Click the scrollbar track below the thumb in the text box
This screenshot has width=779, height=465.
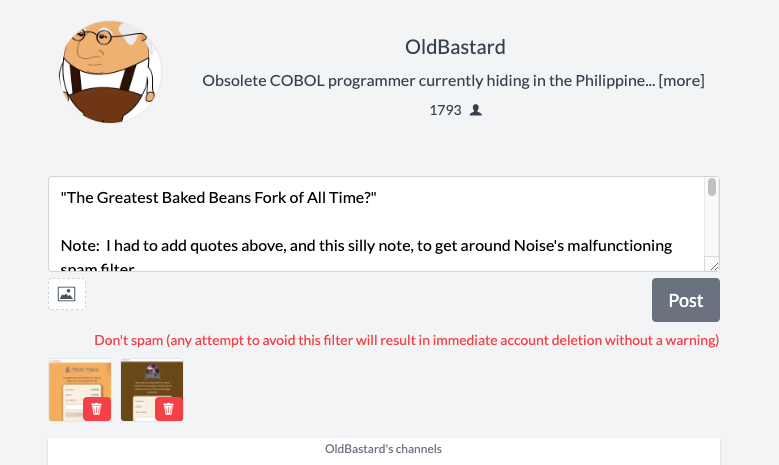(x=712, y=227)
